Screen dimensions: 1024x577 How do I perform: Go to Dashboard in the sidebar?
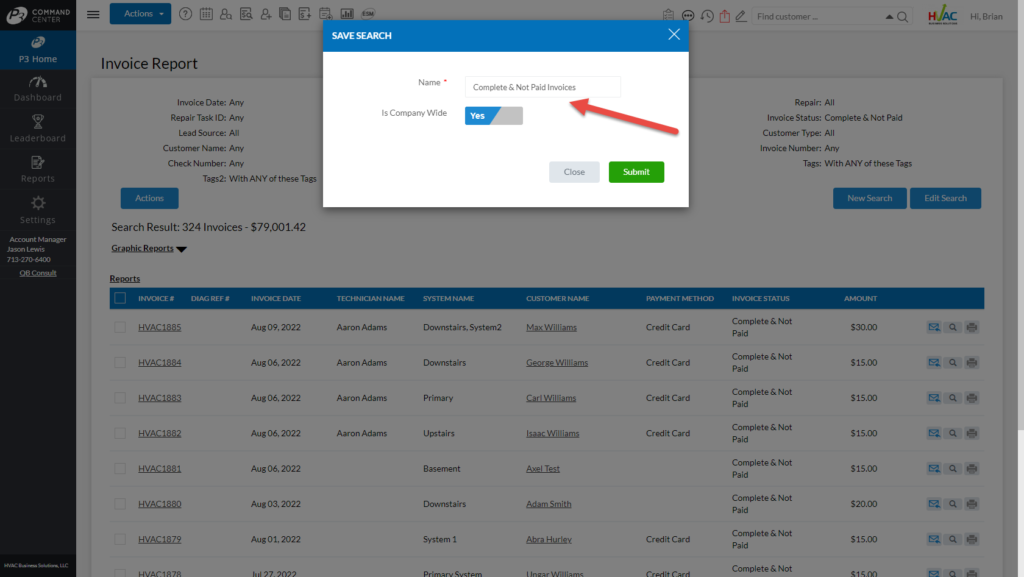tap(37, 88)
